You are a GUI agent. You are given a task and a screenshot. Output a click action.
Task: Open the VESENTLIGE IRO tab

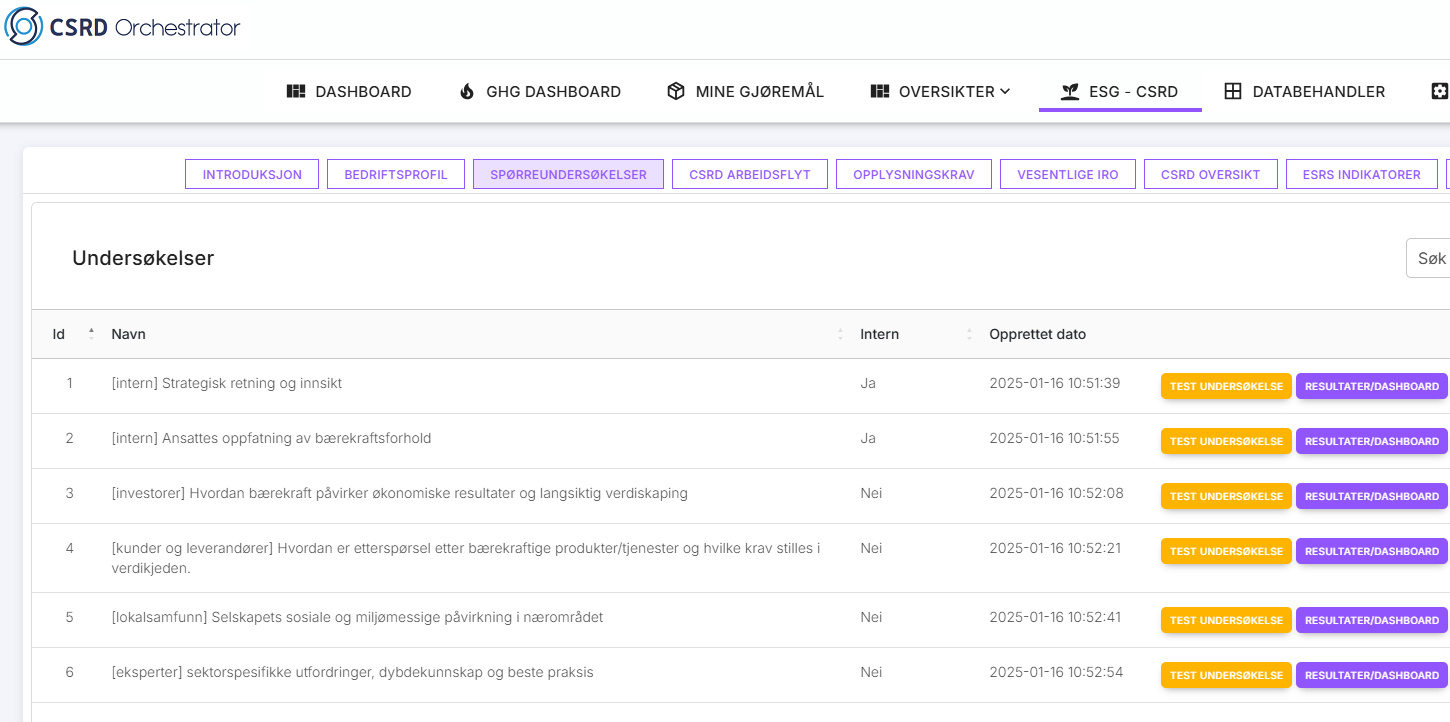click(x=1068, y=174)
